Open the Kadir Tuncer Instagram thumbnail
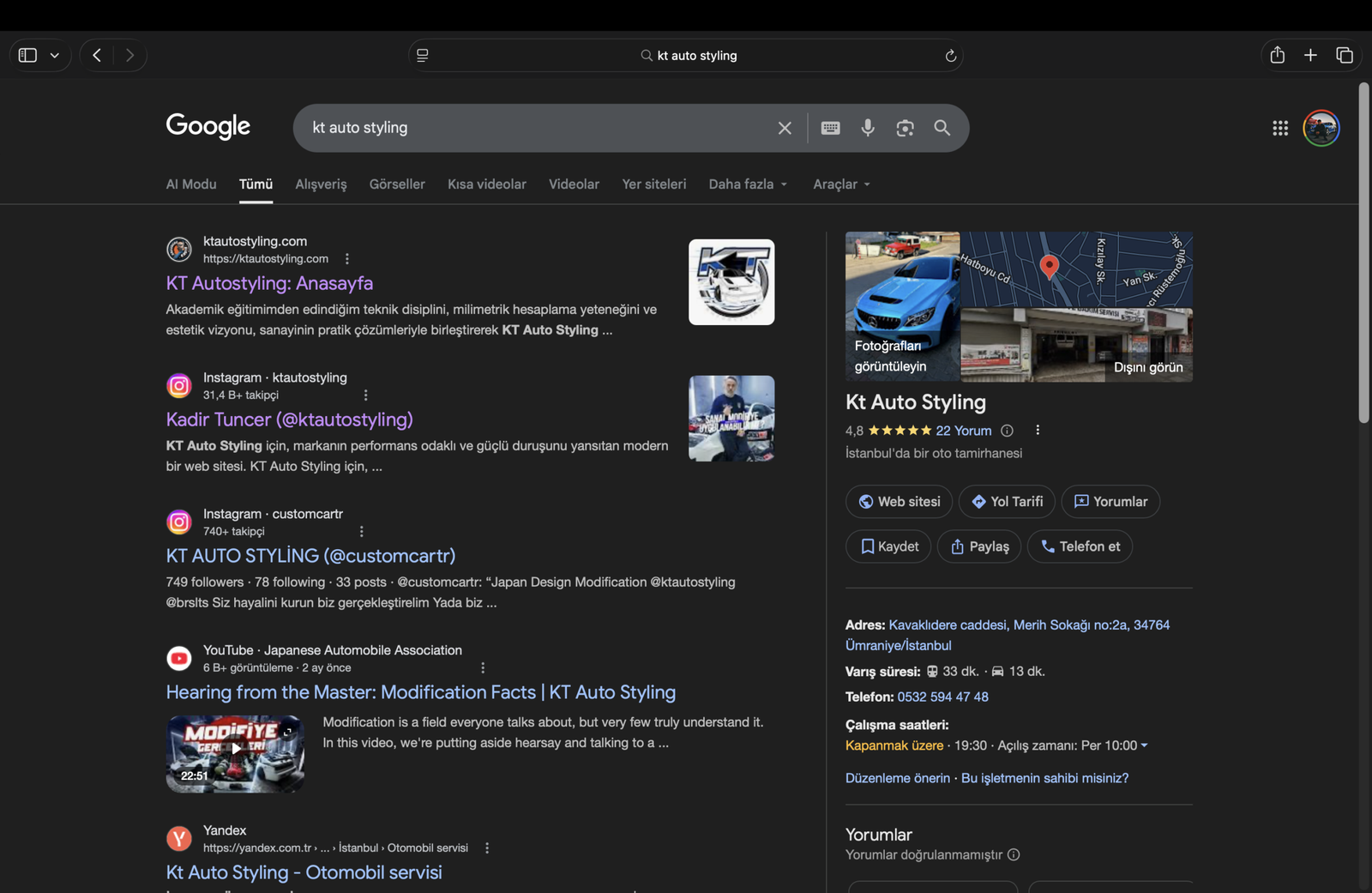 (731, 419)
